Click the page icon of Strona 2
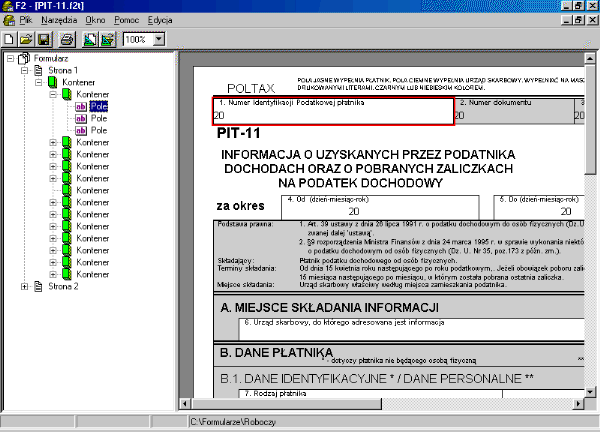Screen dimensions: 600x432 [38, 286]
